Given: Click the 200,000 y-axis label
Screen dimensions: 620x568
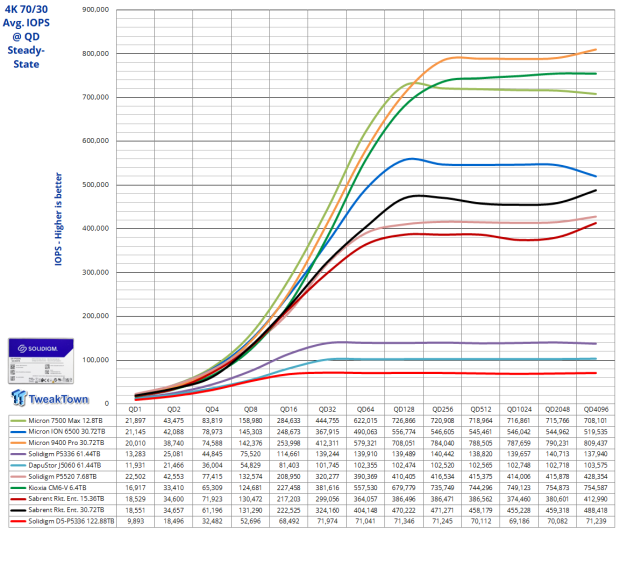Looking at the screenshot, I should [x=95, y=316].
